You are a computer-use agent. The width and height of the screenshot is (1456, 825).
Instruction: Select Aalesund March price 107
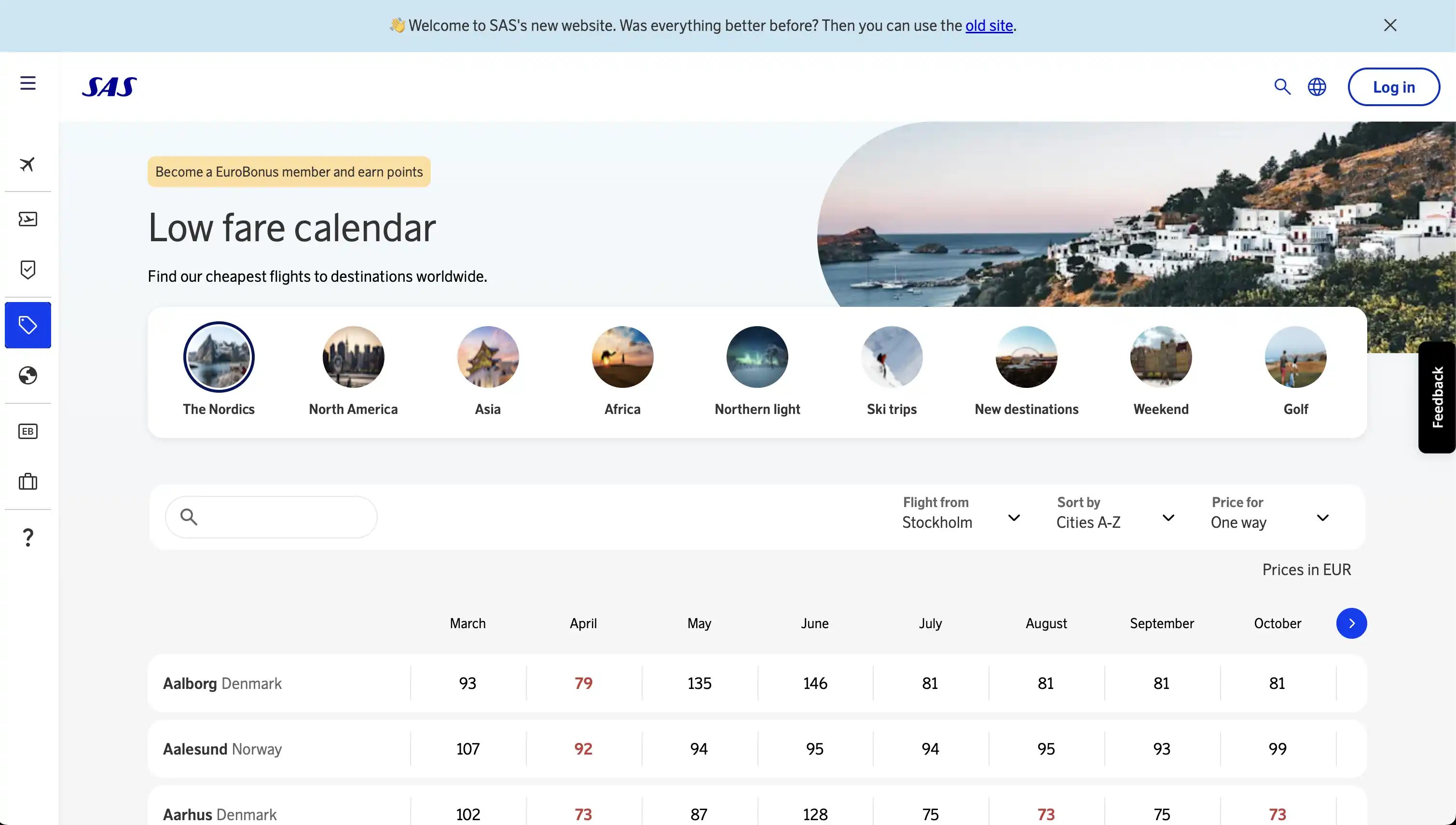click(x=468, y=749)
